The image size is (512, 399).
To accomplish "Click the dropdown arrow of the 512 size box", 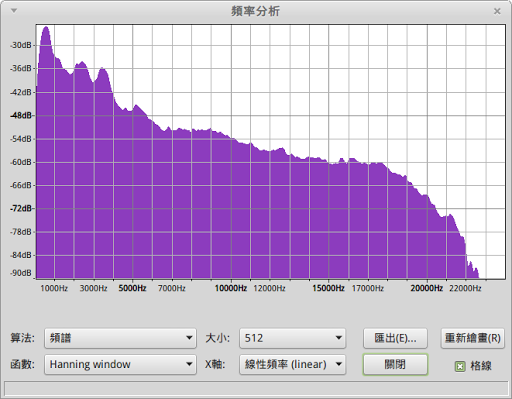I will point(339,338).
